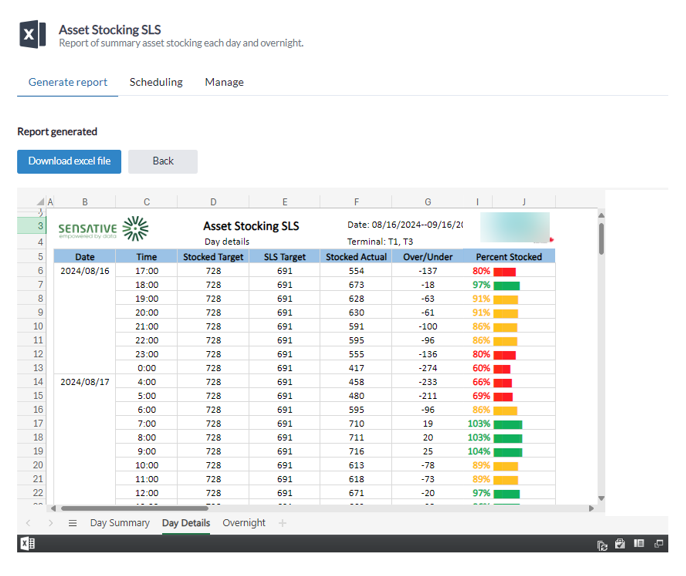The height and width of the screenshot is (576, 686).
Task: Click the horizontal scroll right arrow
Action: tap(592, 508)
